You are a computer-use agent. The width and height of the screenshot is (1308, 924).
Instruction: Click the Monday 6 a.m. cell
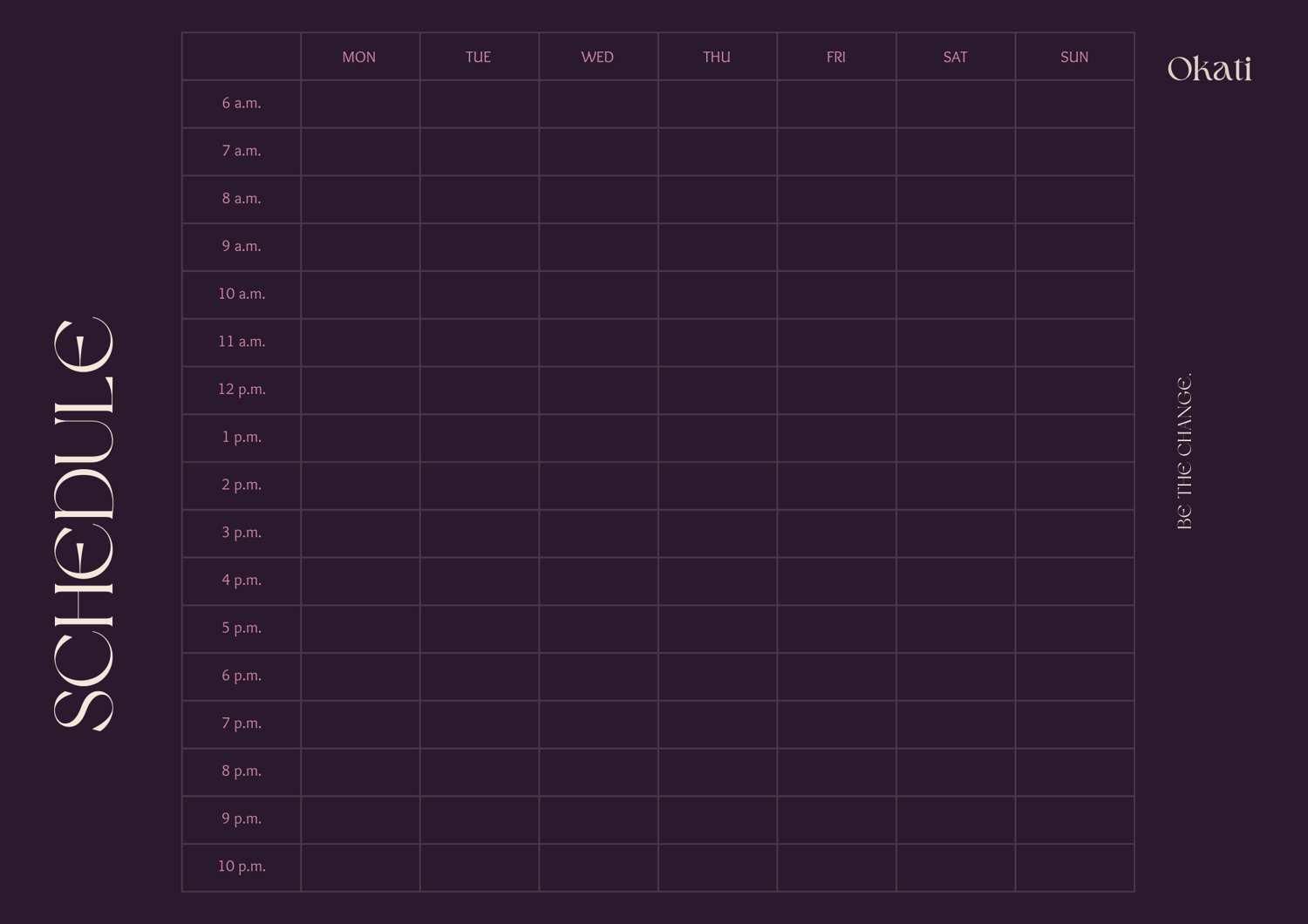(x=360, y=105)
